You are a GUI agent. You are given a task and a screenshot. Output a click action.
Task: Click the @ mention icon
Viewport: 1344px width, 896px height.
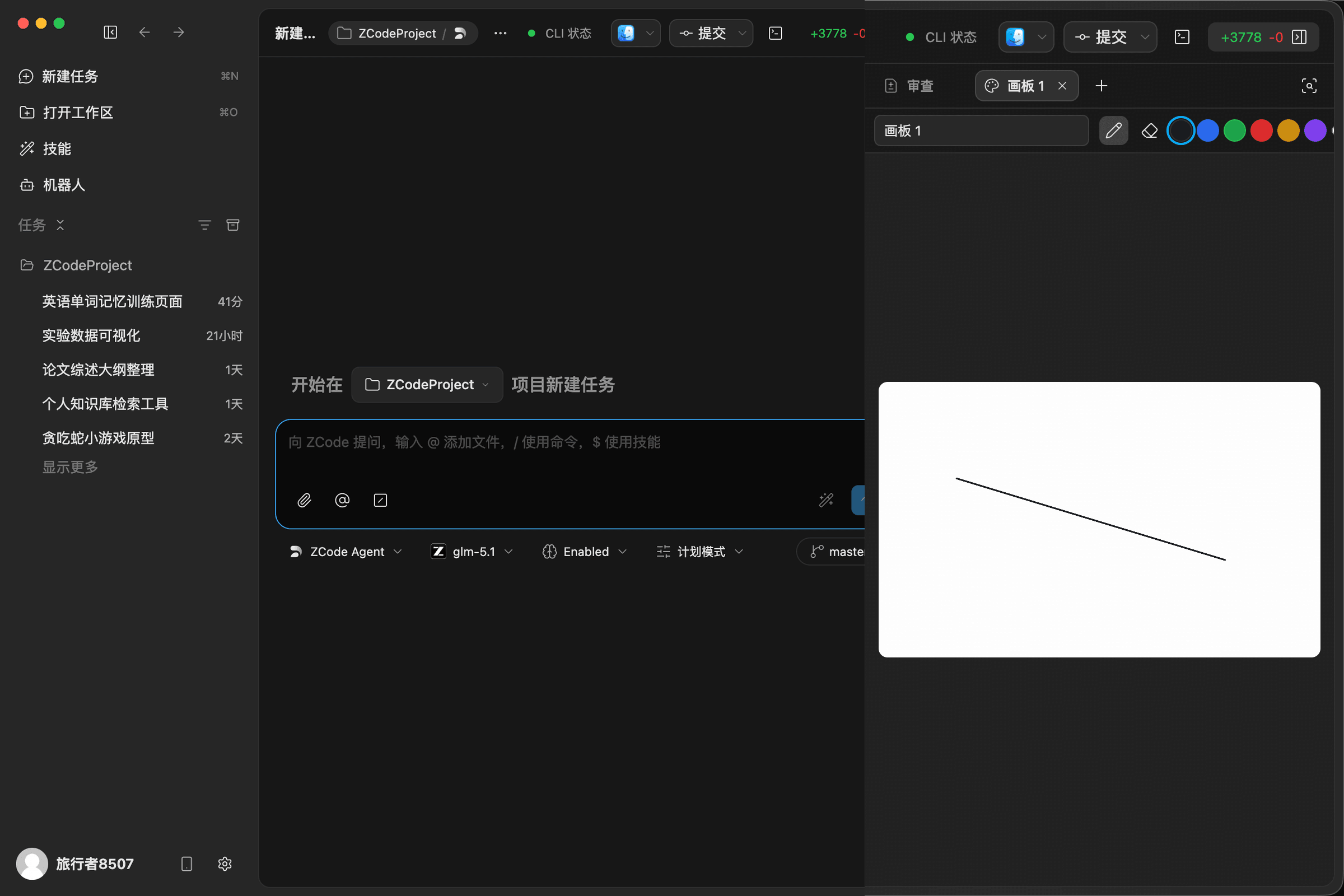tap(342, 500)
